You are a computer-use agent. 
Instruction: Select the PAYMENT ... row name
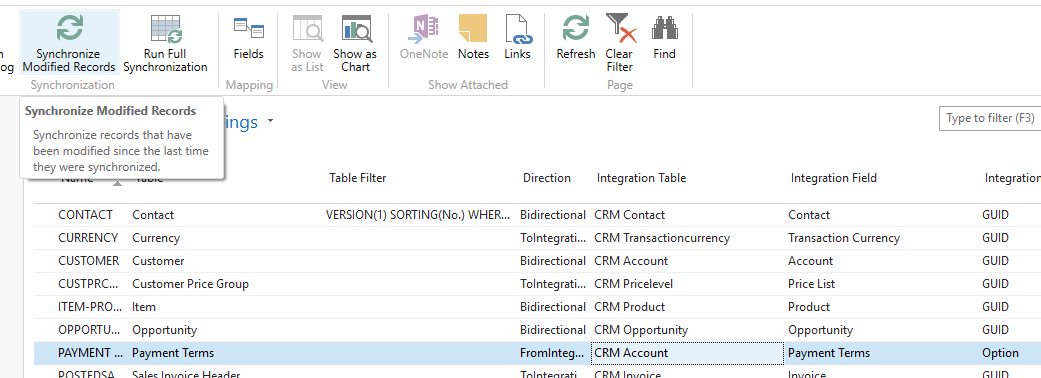pos(90,353)
